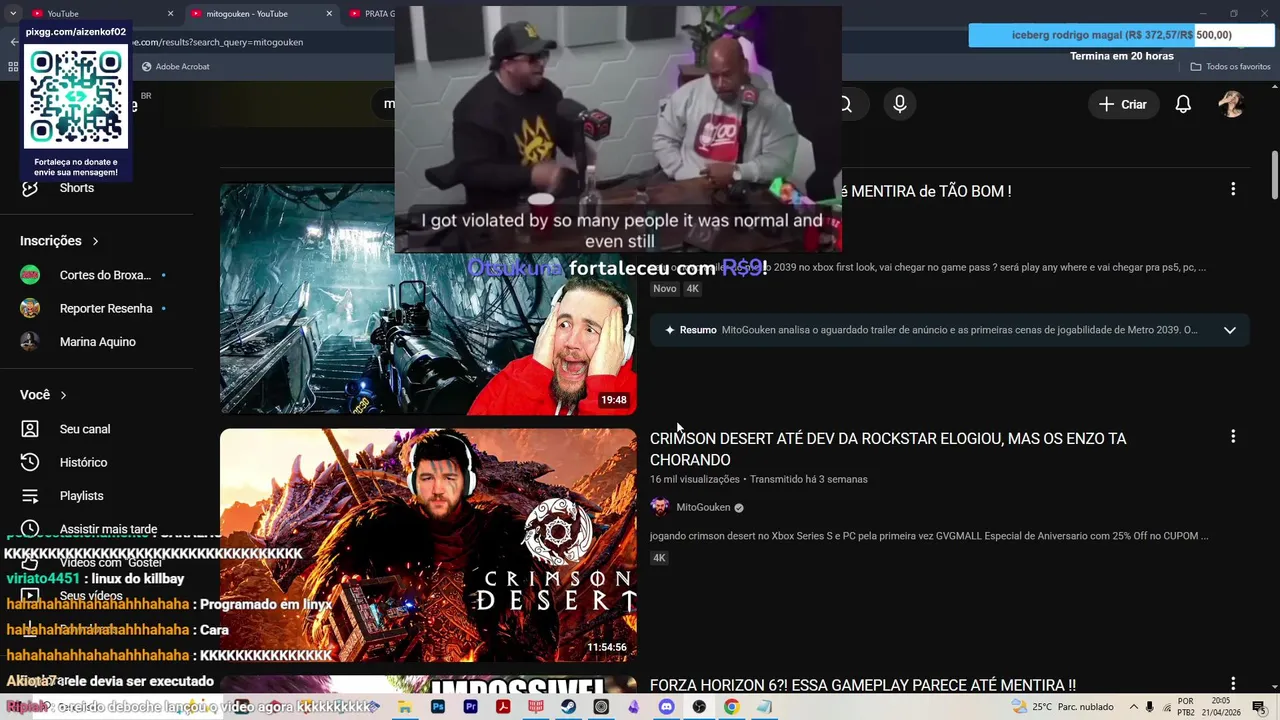Screen dimensions: 1280x720
Task: Click the MitoGouken channel avatar
Action: click(660, 507)
